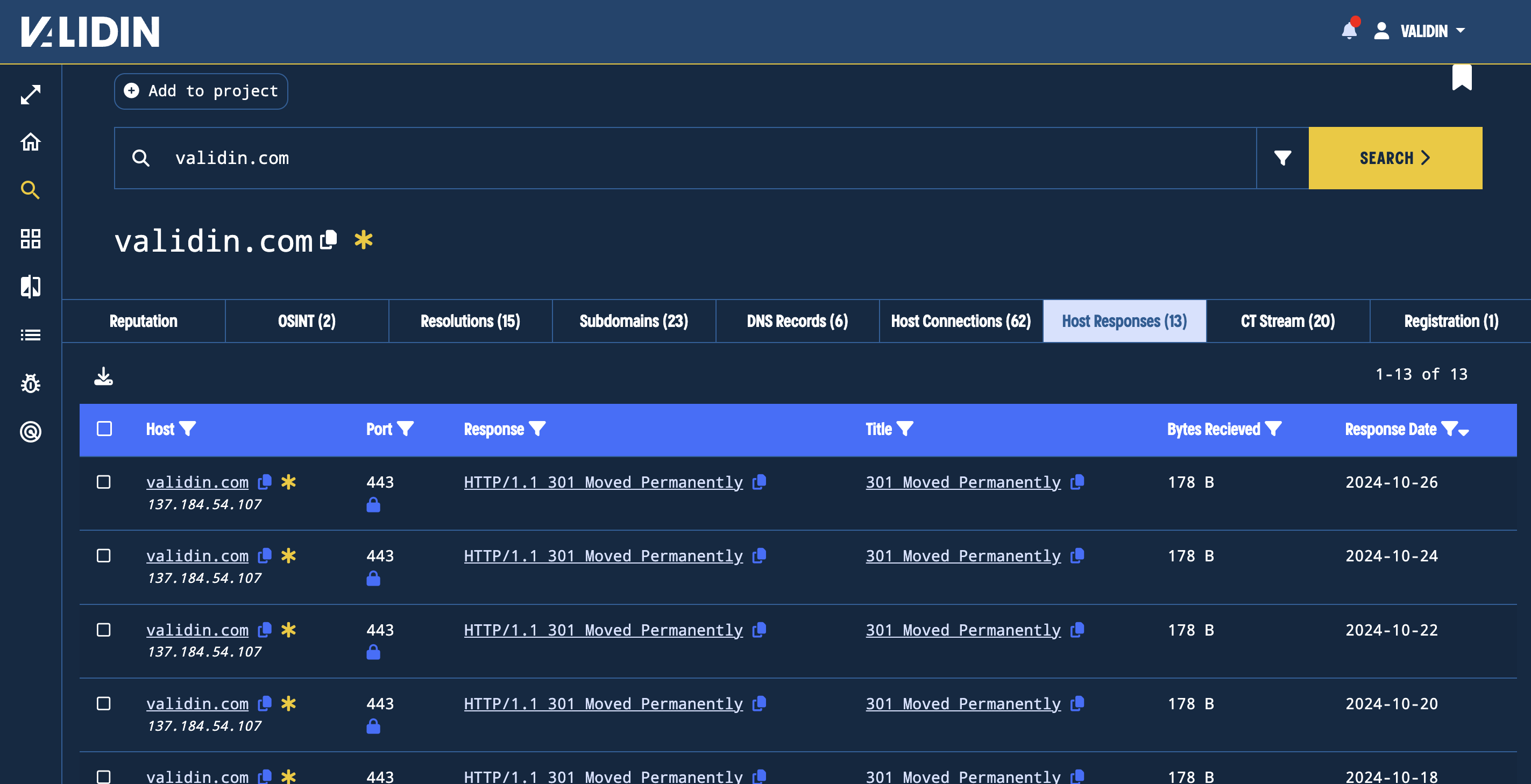The width and height of the screenshot is (1531, 784).
Task: Open notifications bell icon
Action: coord(1349,30)
